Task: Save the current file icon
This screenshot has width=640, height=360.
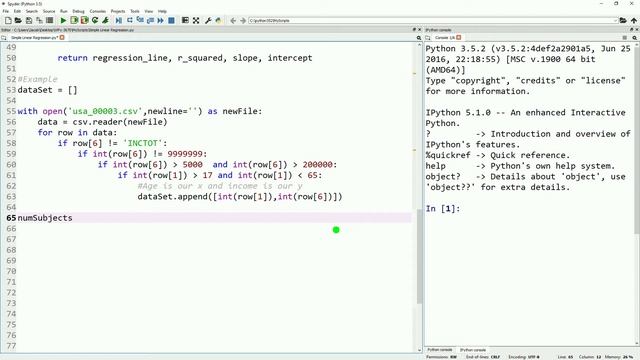Action: pyautogui.click(x=29, y=20)
